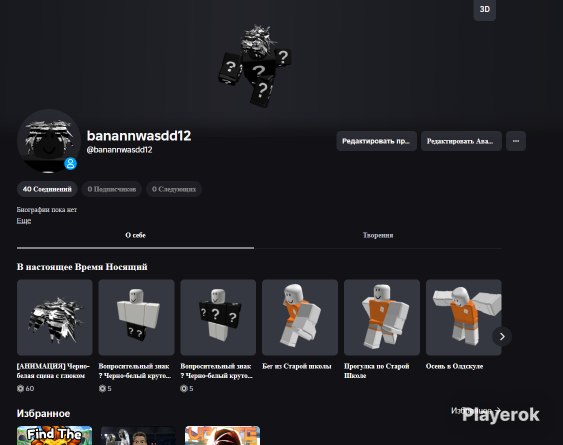
Task: Click the Избранное section heading
Action: coord(43,414)
